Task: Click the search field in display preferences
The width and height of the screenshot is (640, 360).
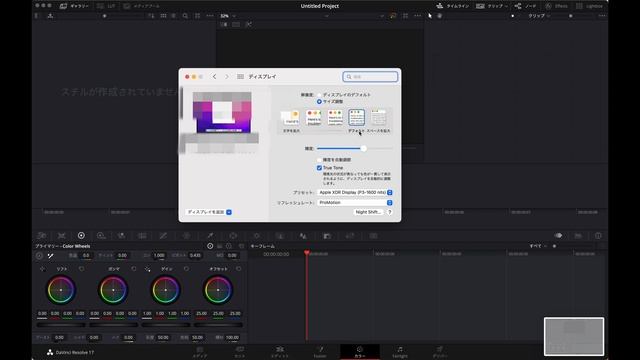Action: (x=370, y=77)
